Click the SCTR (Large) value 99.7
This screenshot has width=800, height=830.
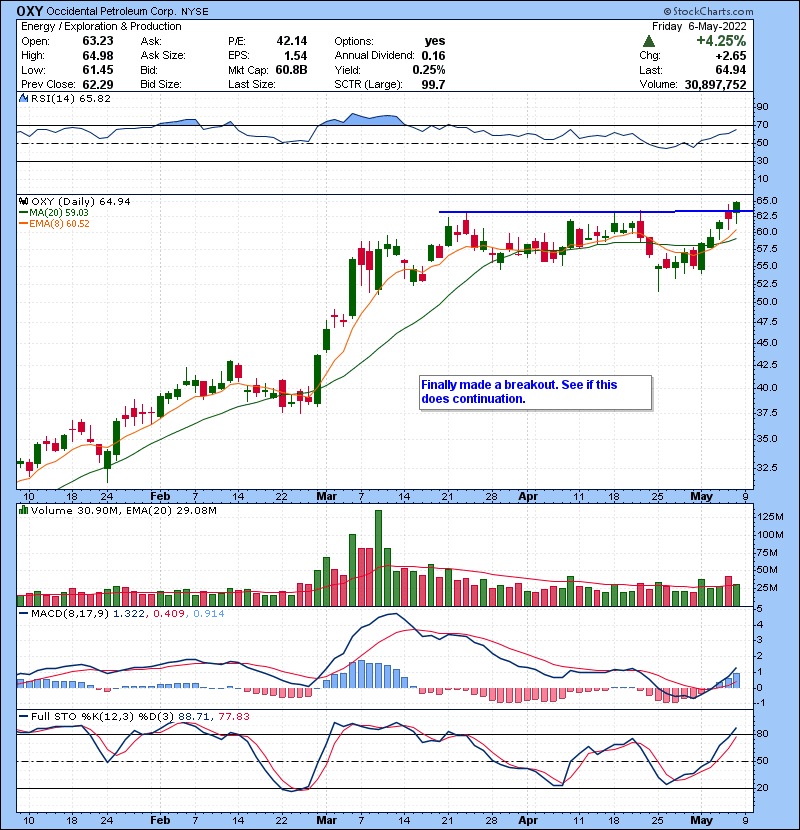(x=434, y=84)
